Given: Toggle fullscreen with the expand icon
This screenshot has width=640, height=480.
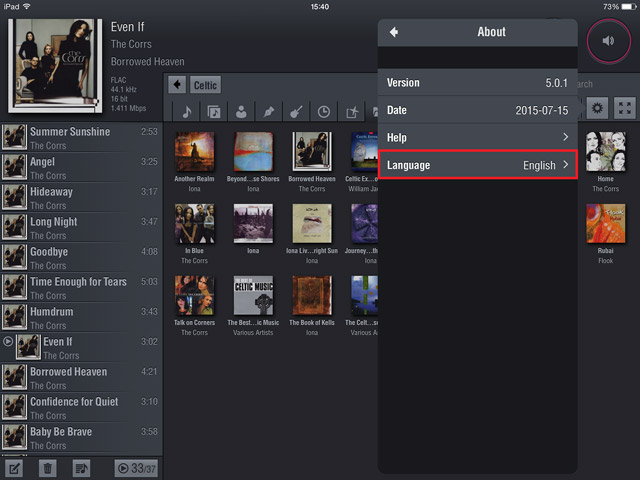Looking at the screenshot, I should coord(625,109).
